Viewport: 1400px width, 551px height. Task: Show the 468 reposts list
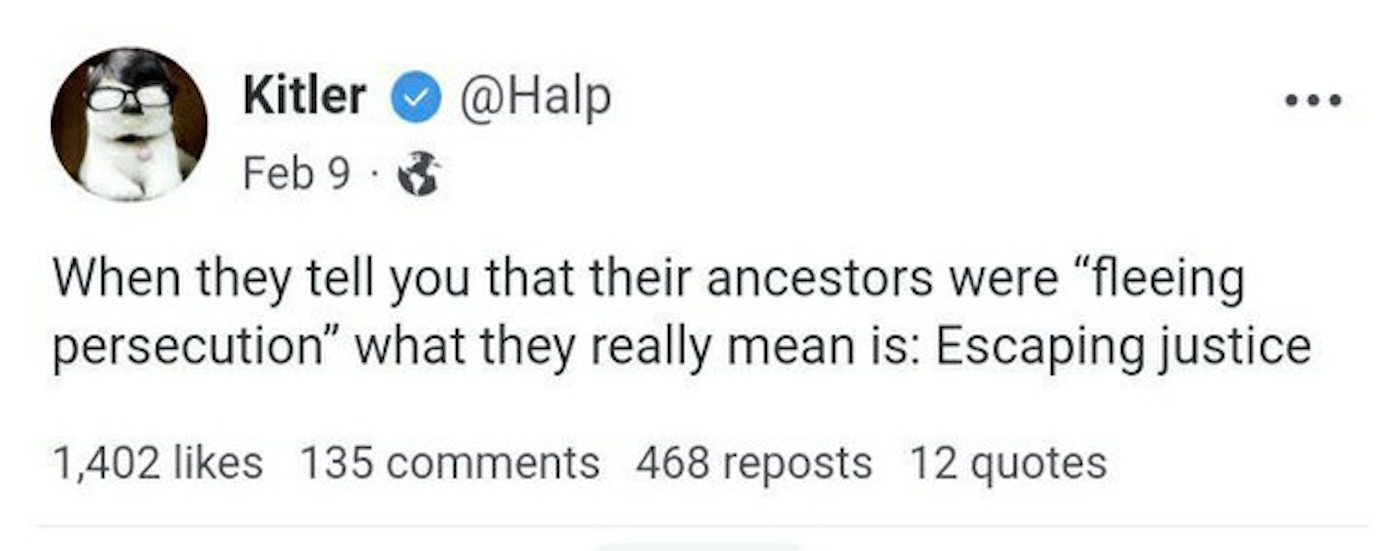click(x=753, y=462)
